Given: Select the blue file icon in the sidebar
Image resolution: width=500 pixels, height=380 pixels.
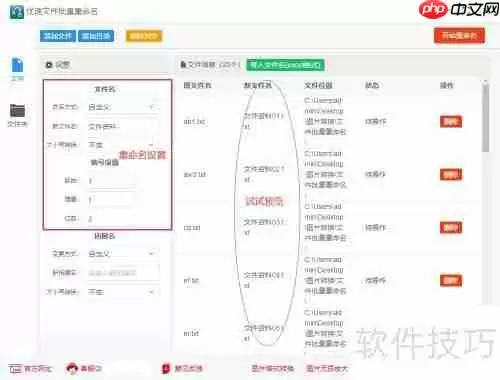Looking at the screenshot, I should click(x=17, y=65).
